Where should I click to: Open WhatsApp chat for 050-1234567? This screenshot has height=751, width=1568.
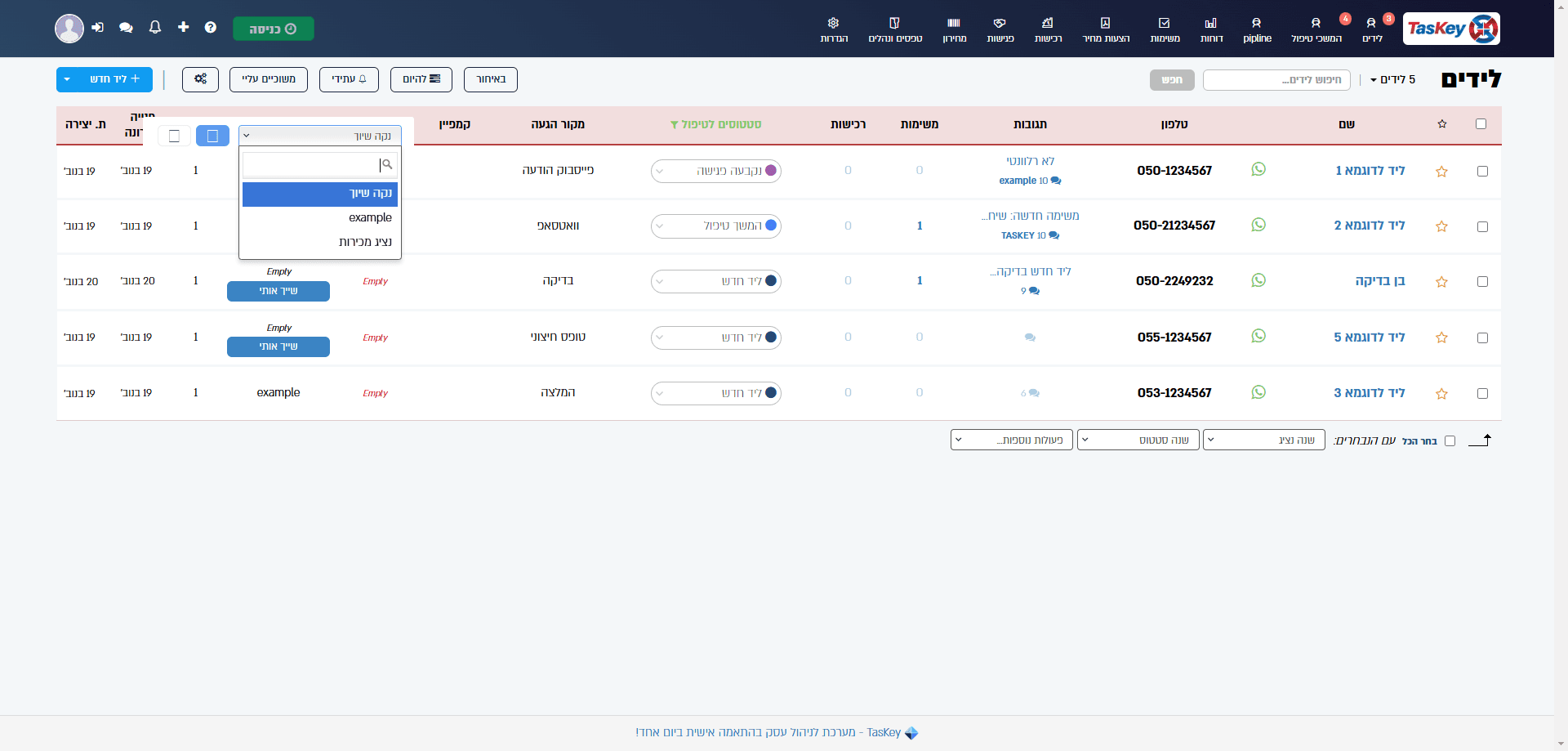1258,169
